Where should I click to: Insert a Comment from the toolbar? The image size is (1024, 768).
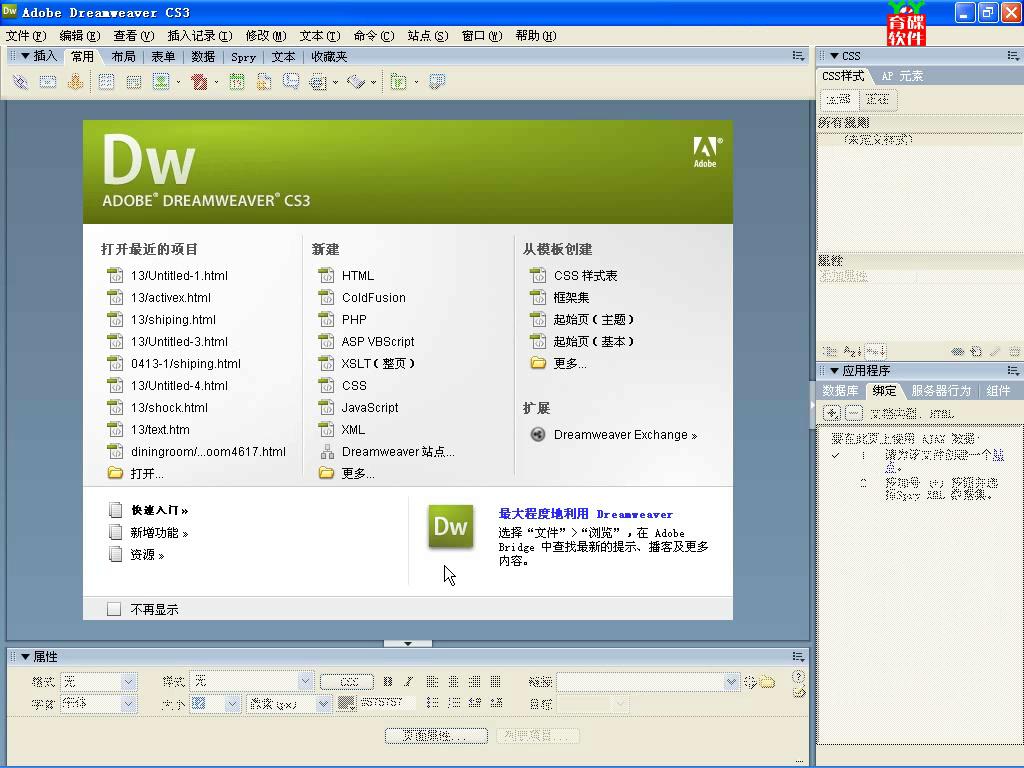click(291, 81)
